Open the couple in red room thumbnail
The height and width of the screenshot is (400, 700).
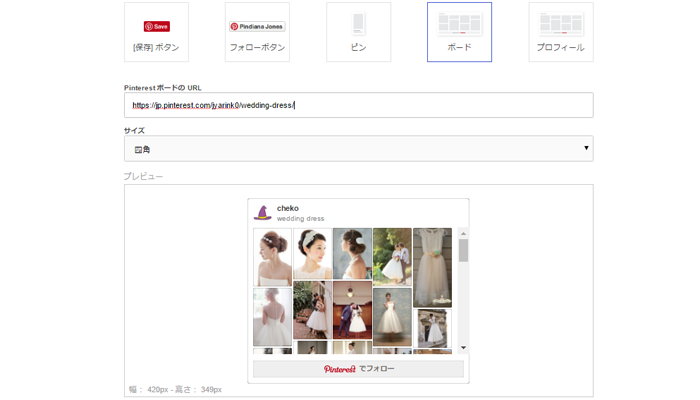[x=352, y=310]
